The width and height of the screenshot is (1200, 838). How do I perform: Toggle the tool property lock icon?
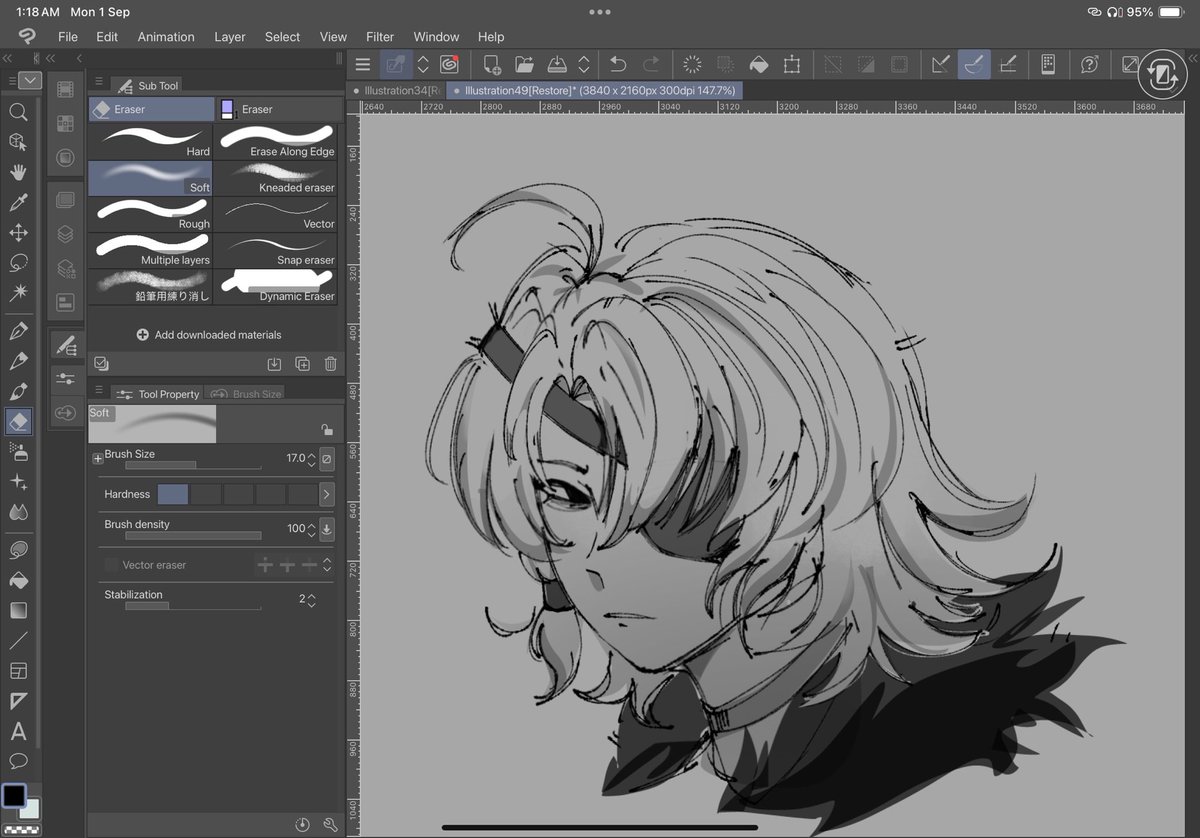pos(327,430)
